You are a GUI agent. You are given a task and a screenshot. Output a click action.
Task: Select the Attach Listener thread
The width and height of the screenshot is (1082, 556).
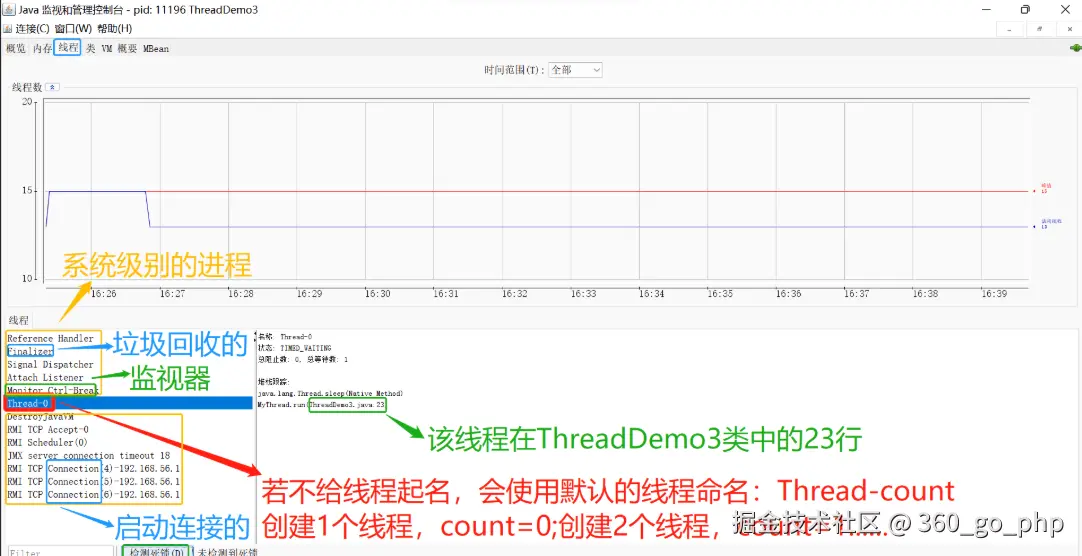coord(45,377)
